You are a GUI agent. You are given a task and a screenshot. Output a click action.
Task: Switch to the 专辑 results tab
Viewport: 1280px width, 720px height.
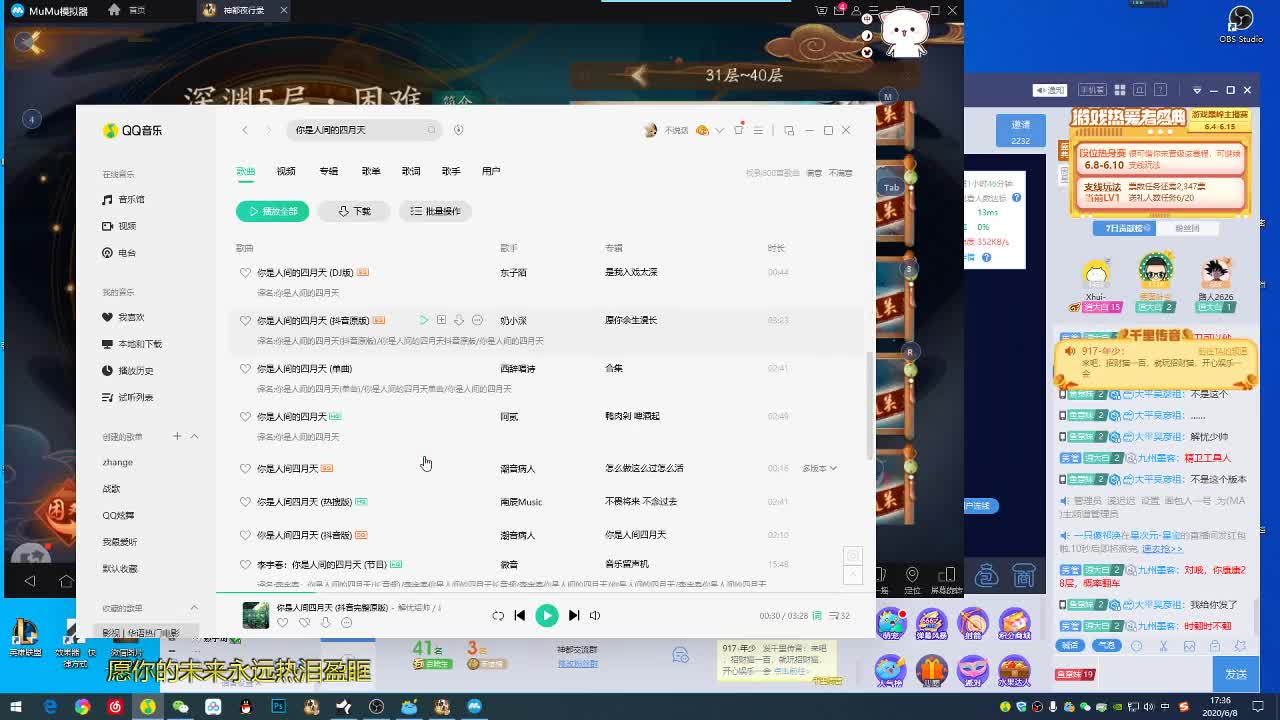click(x=329, y=171)
